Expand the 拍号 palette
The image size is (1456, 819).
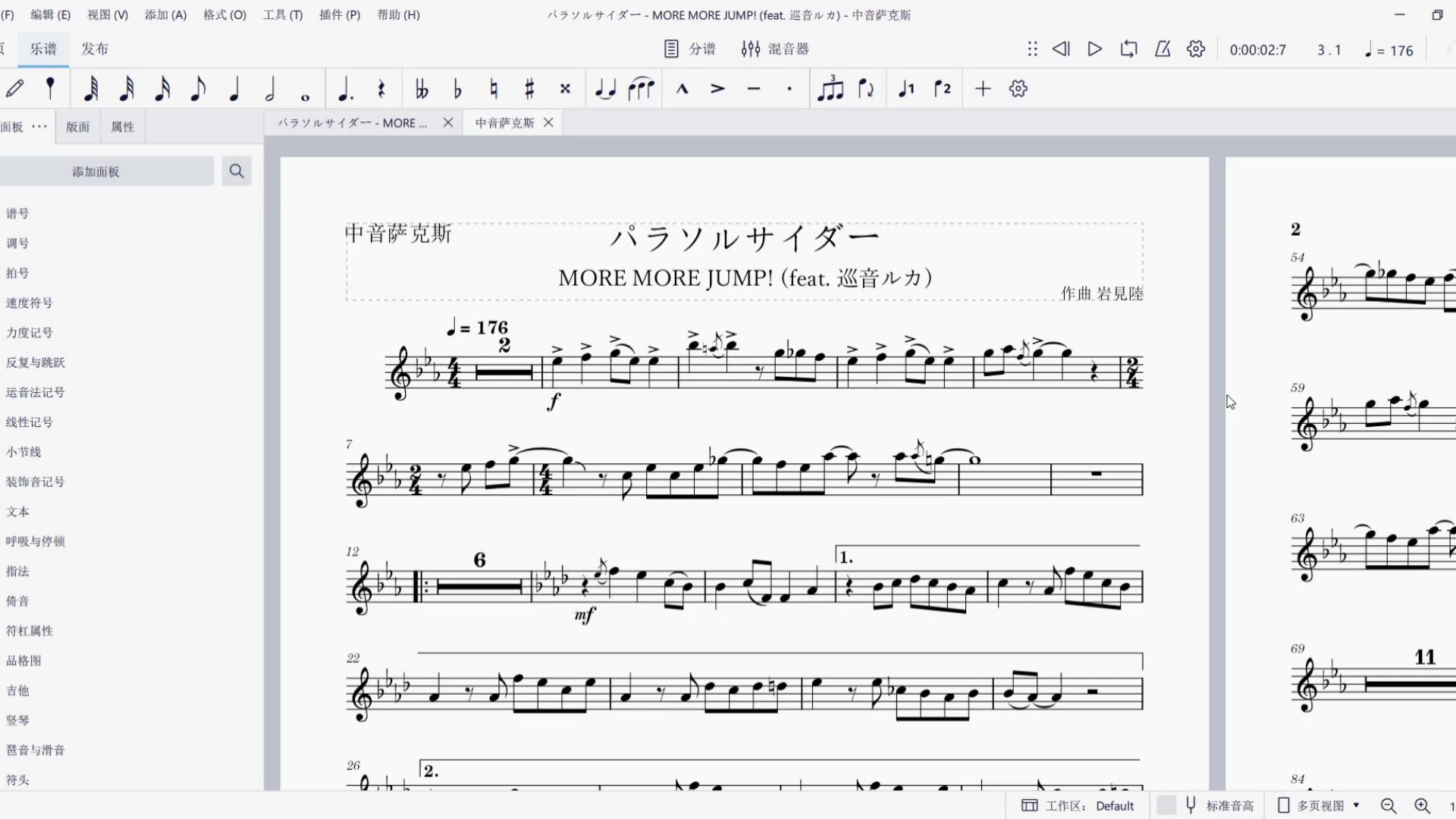click(17, 273)
